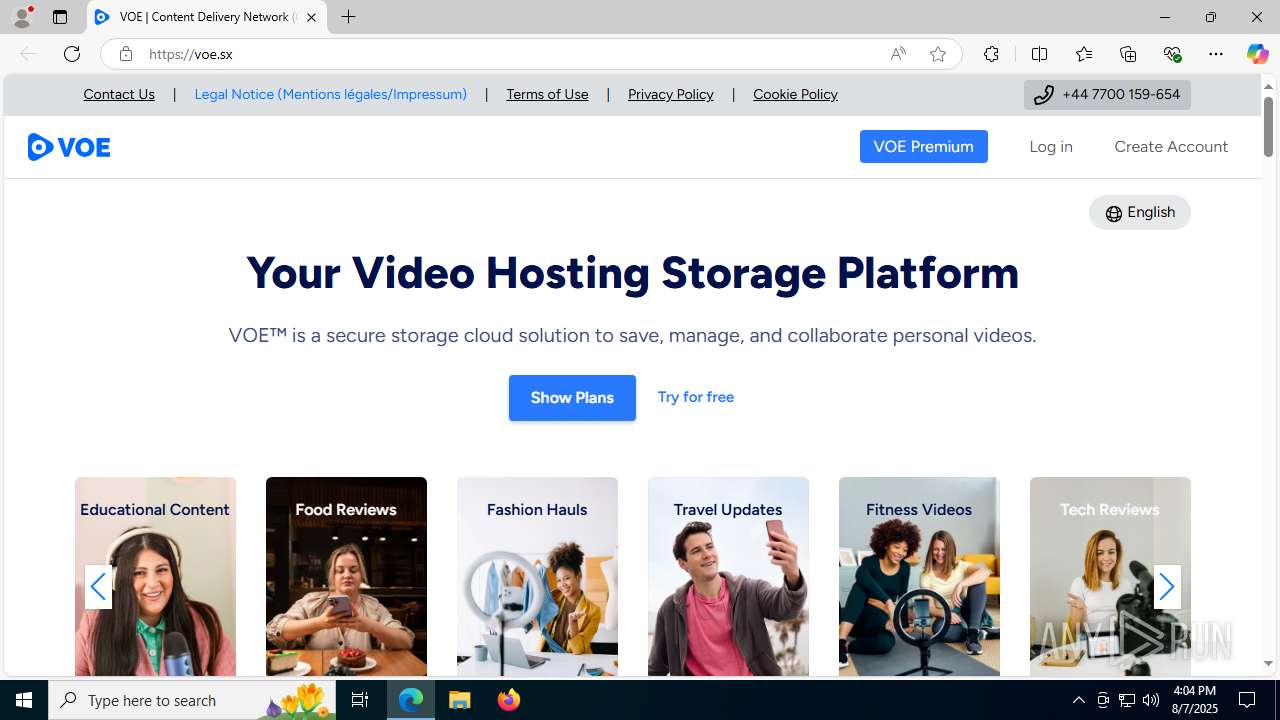Select the Food Reviews card
The height and width of the screenshot is (720, 1280).
[x=346, y=577]
